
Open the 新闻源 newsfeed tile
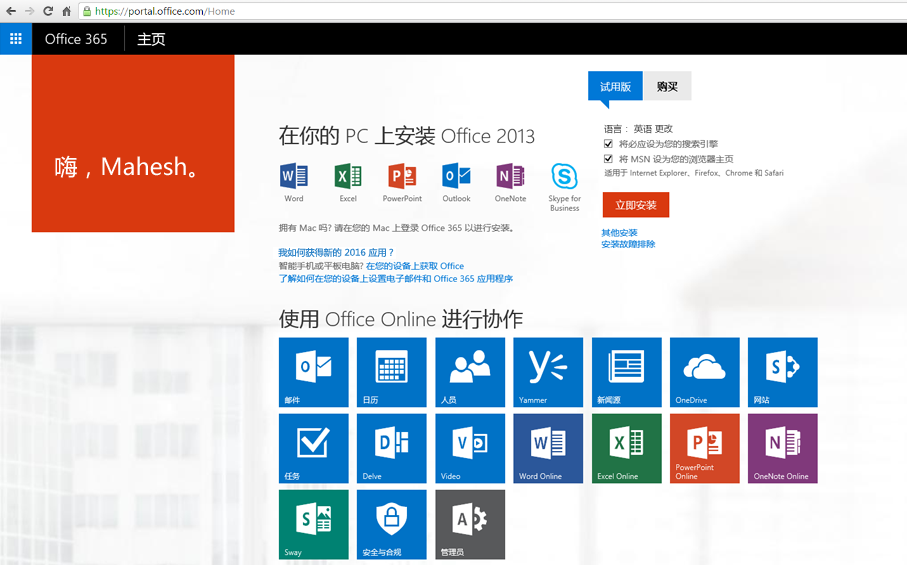click(x=626, y=372)
